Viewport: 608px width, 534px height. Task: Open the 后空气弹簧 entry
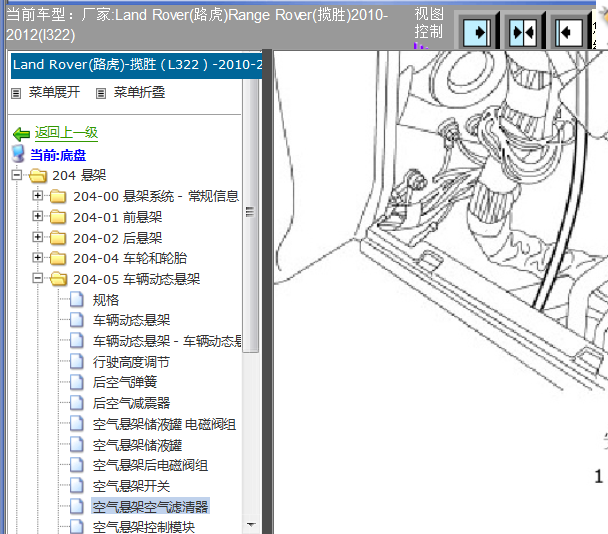(x=125, y=382)
